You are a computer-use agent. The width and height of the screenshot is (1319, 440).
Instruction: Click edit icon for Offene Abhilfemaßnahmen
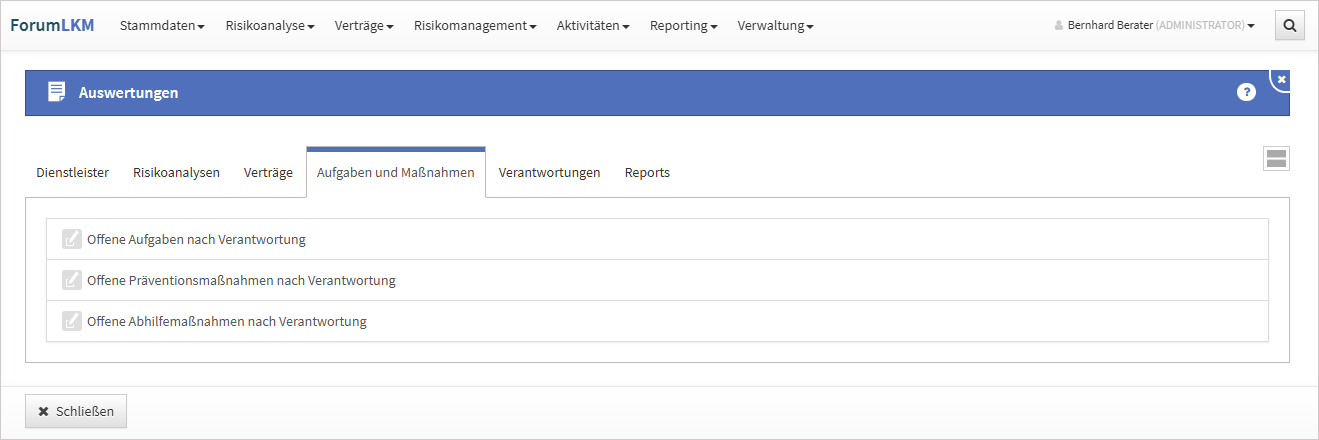71,321
